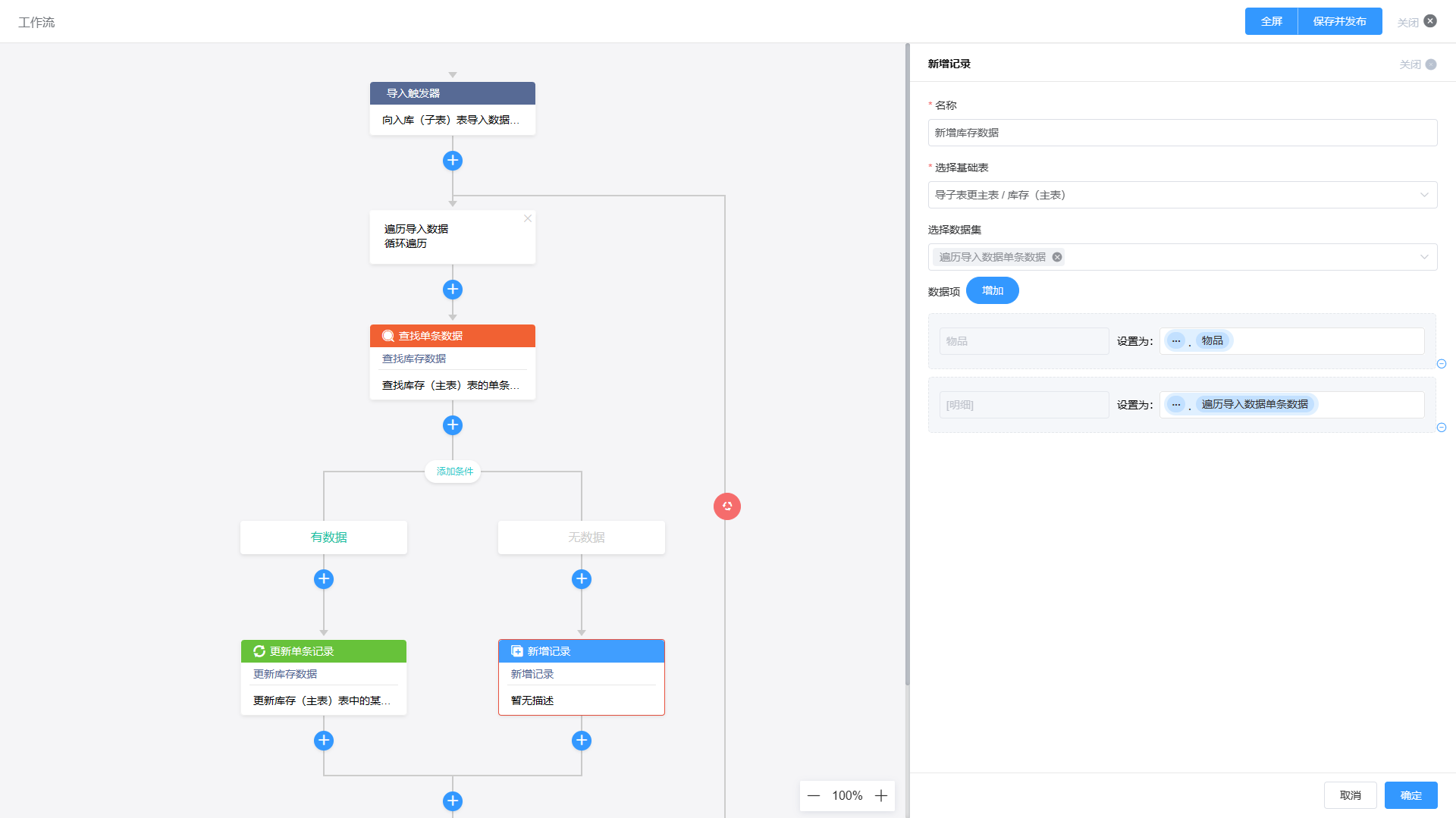Click the search icon in 查找单条数据 header
Screen dimensions: 1456x818
388,336
